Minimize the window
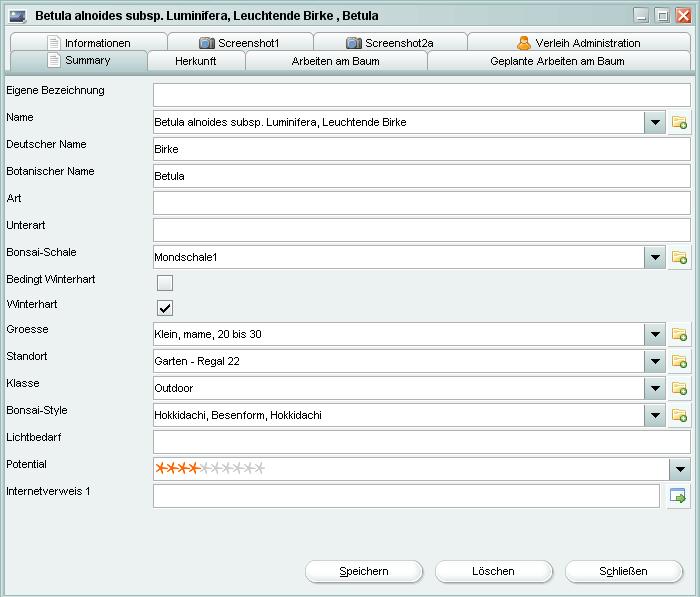The width and height of the screenshot is (700, 597). (x=641, y=16)
